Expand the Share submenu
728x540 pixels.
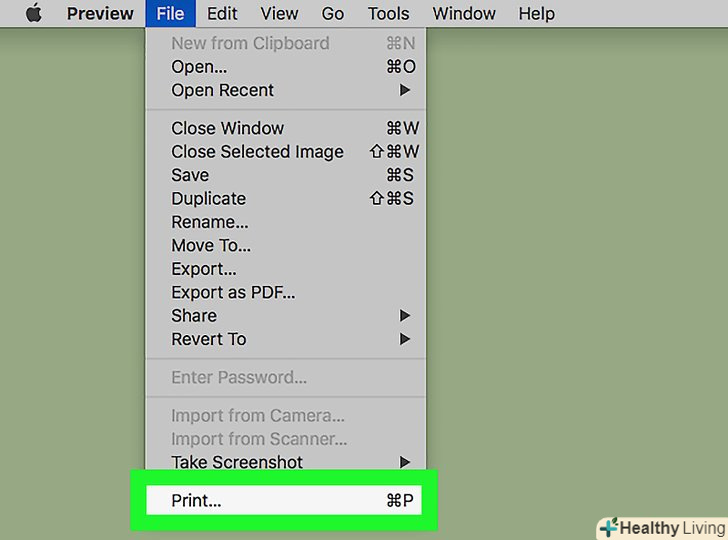[x=194, y=316]
